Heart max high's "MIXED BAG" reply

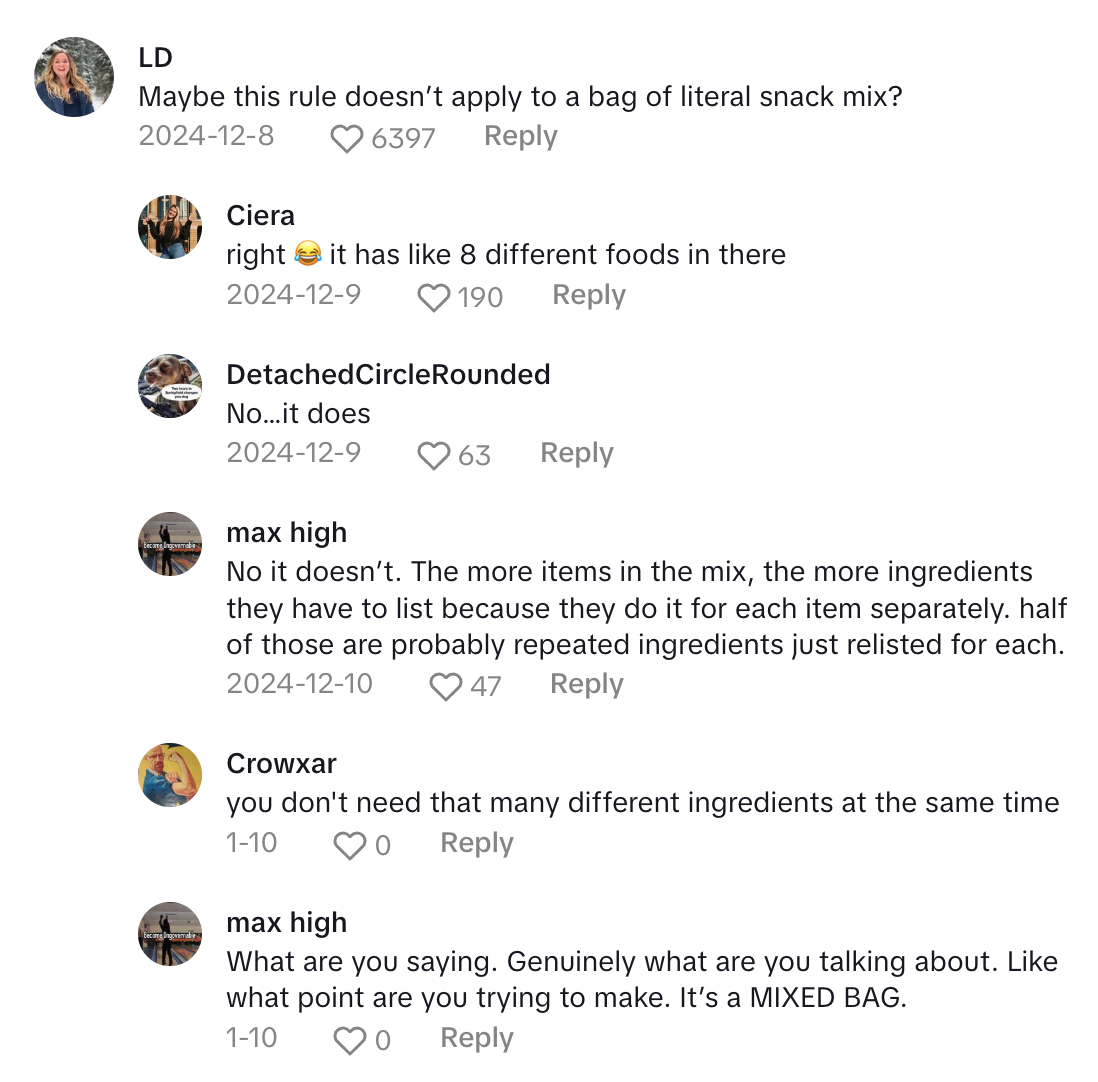pyautogui.click(x=349, y=1040)
